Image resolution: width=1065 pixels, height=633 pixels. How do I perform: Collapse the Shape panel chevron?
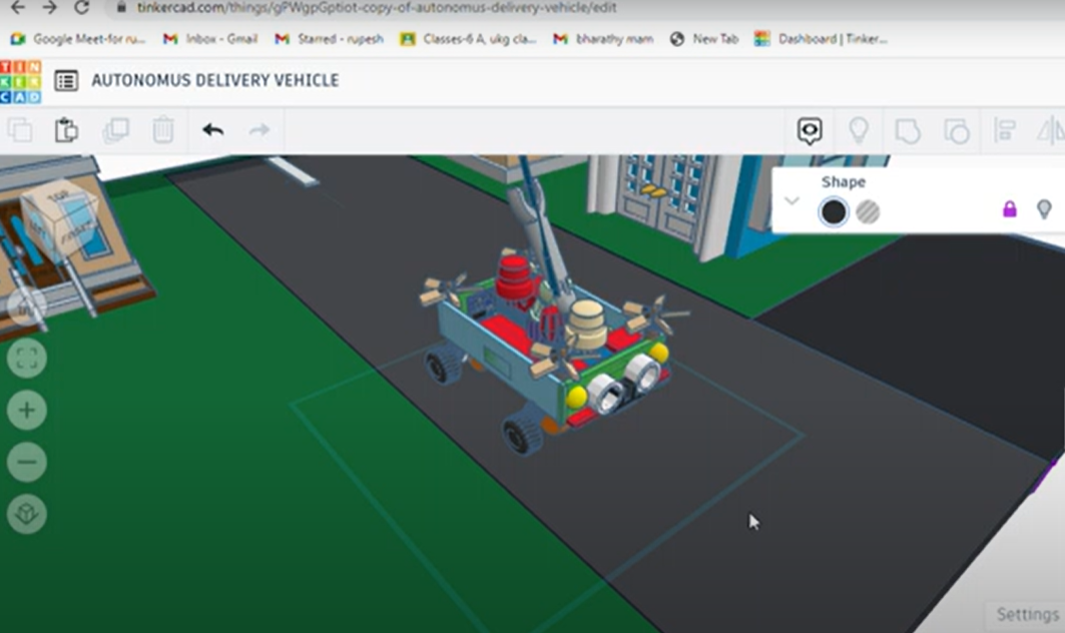[792, 201]
